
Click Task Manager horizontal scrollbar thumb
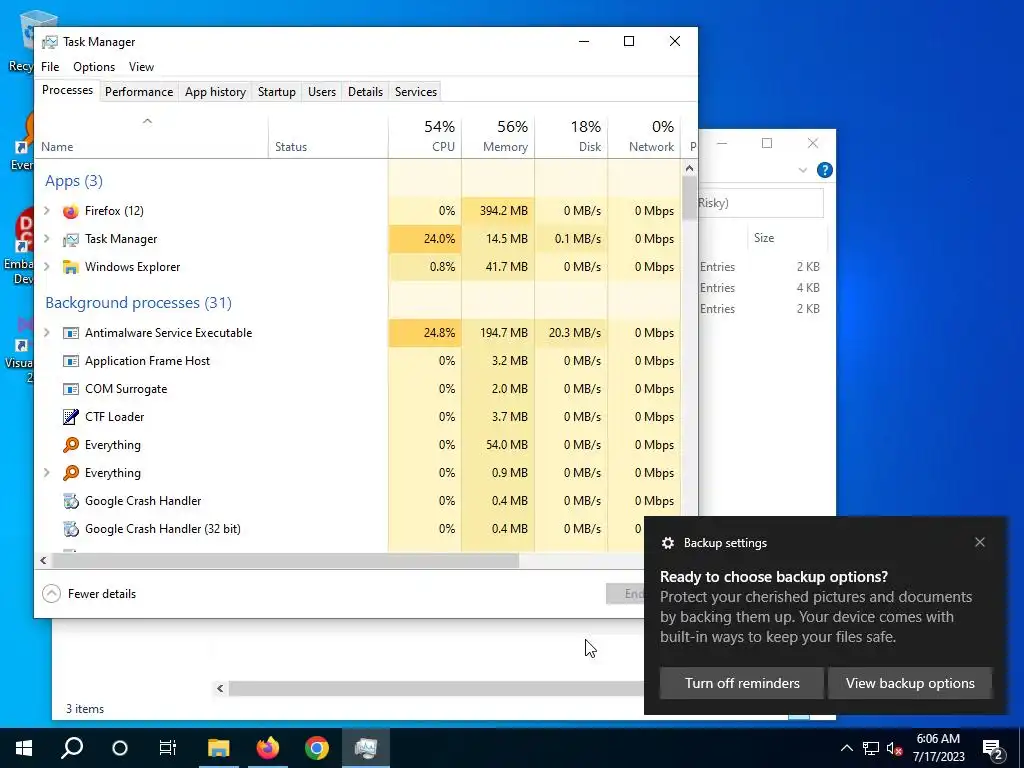(285, 560)
